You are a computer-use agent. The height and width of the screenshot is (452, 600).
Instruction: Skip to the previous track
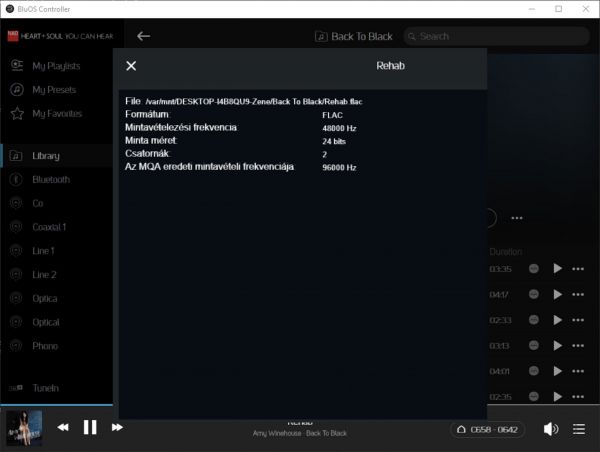click(63, 428)
